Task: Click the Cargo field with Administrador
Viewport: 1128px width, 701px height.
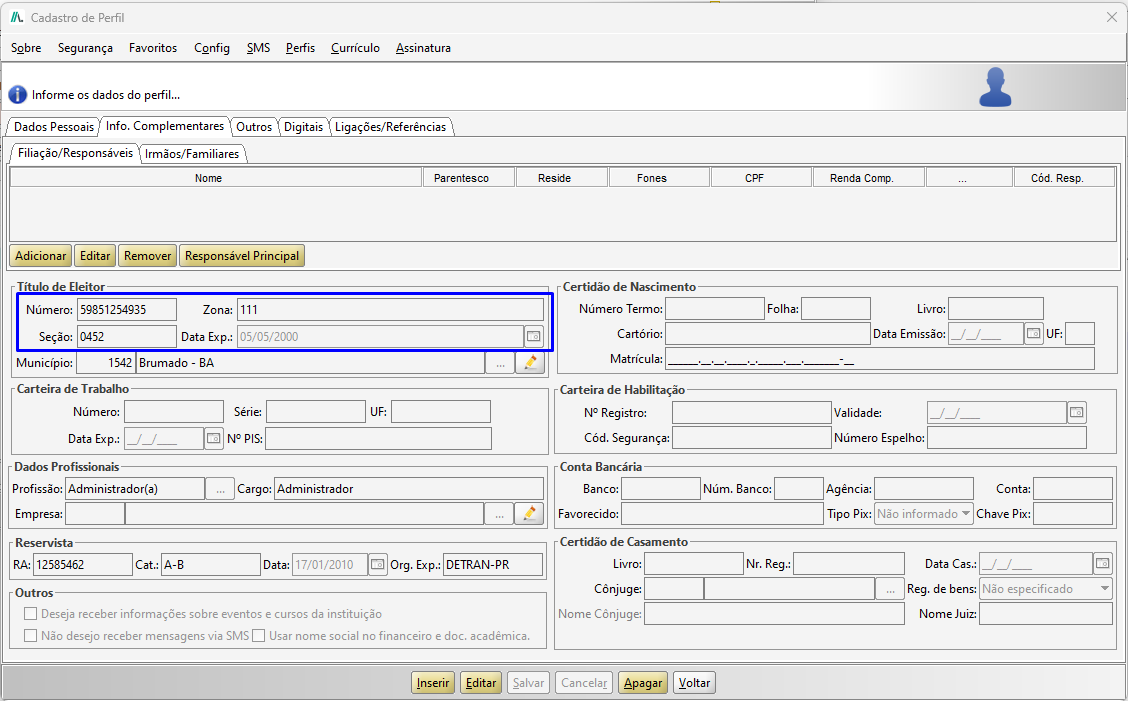Action: point(409,489)
